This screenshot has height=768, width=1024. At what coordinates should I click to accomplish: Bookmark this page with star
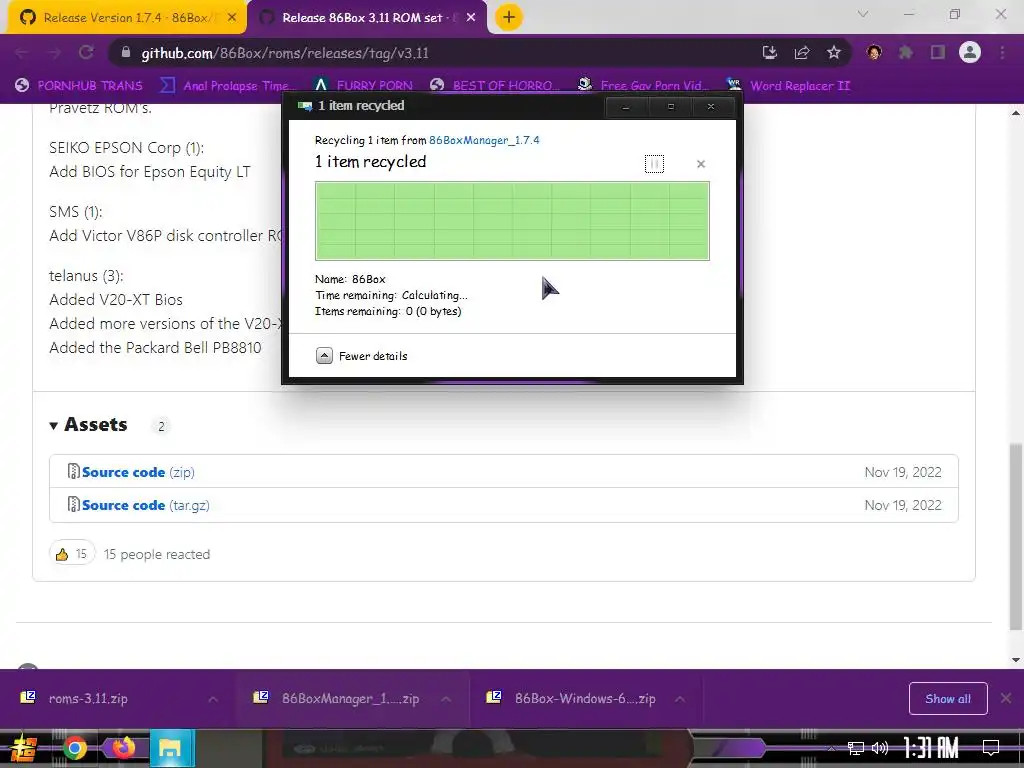(x=834, y=53)
